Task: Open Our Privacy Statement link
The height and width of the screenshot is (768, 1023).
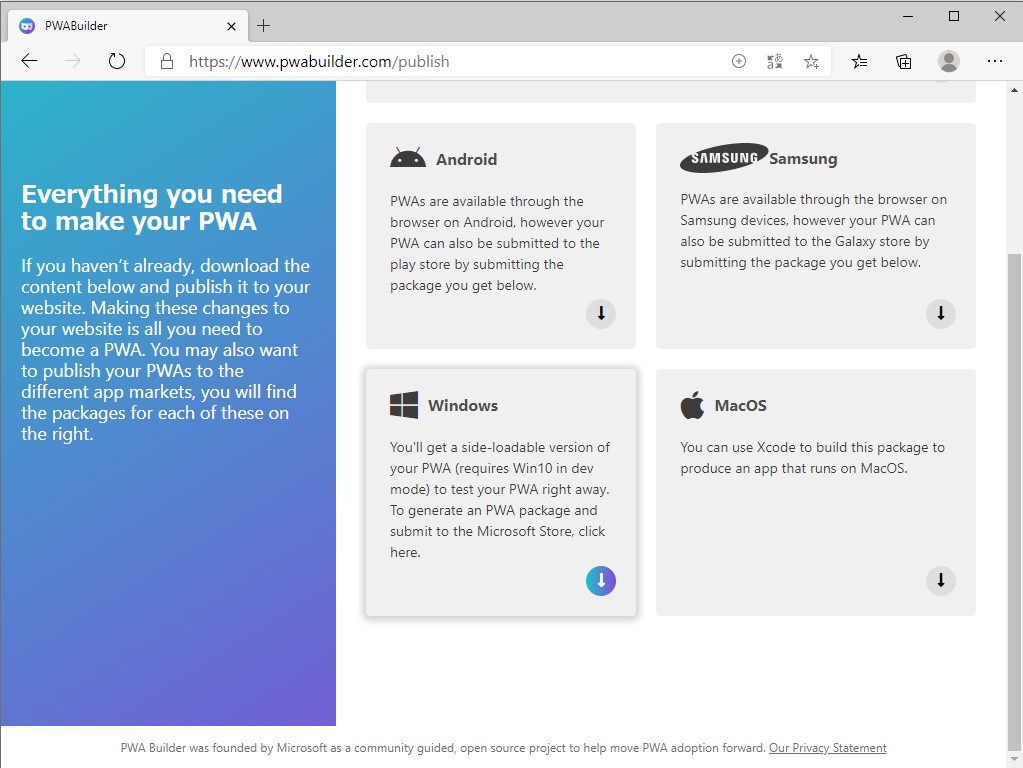Action: 827,747
